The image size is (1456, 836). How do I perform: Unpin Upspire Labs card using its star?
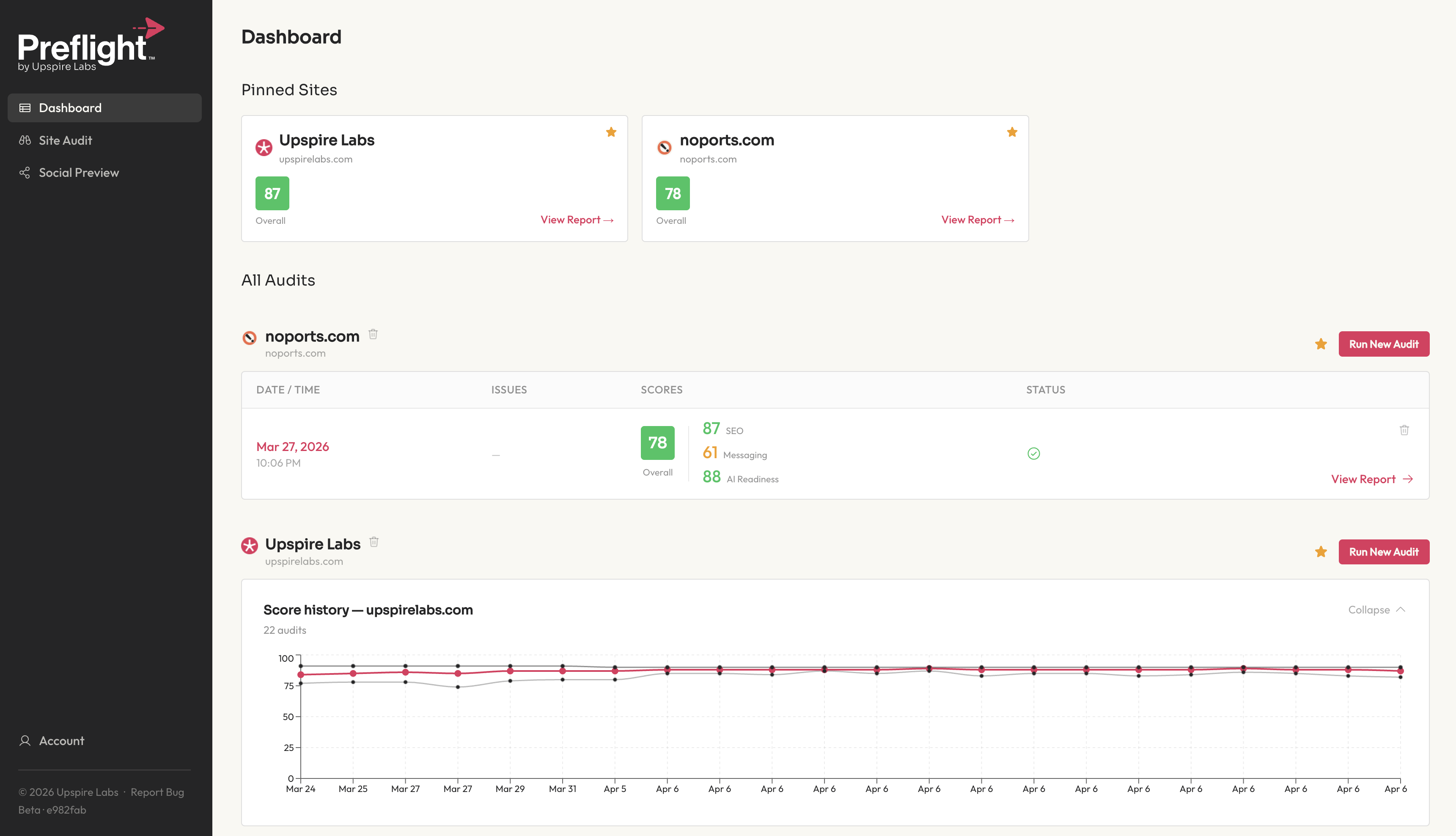coord(611,132)
